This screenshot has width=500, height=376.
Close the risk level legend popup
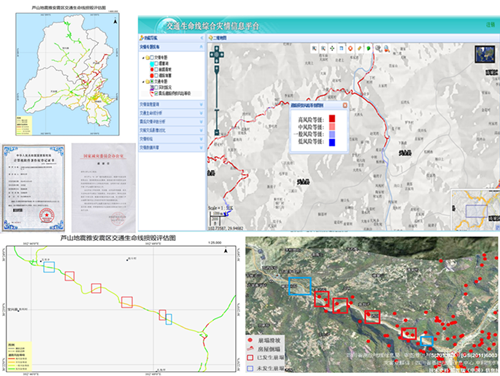345,105
